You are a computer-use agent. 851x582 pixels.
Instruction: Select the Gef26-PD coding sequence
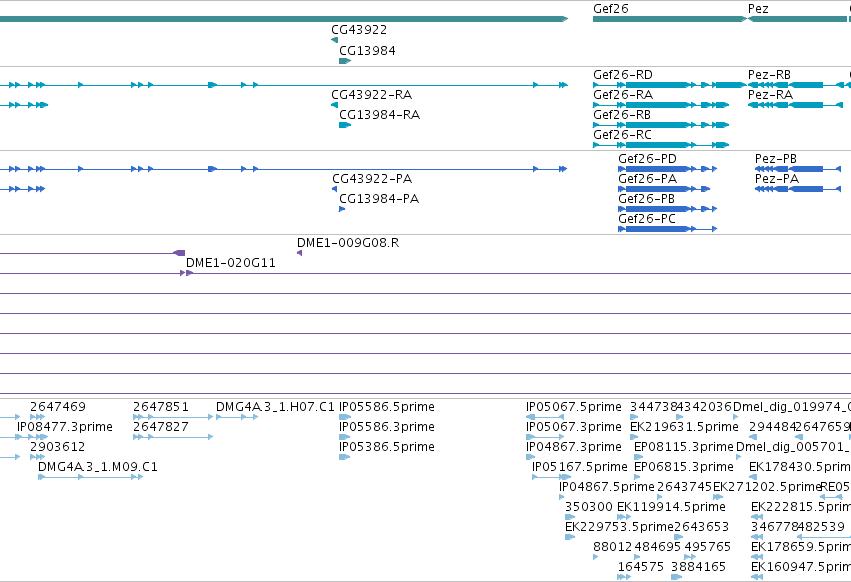pos(668,169)
